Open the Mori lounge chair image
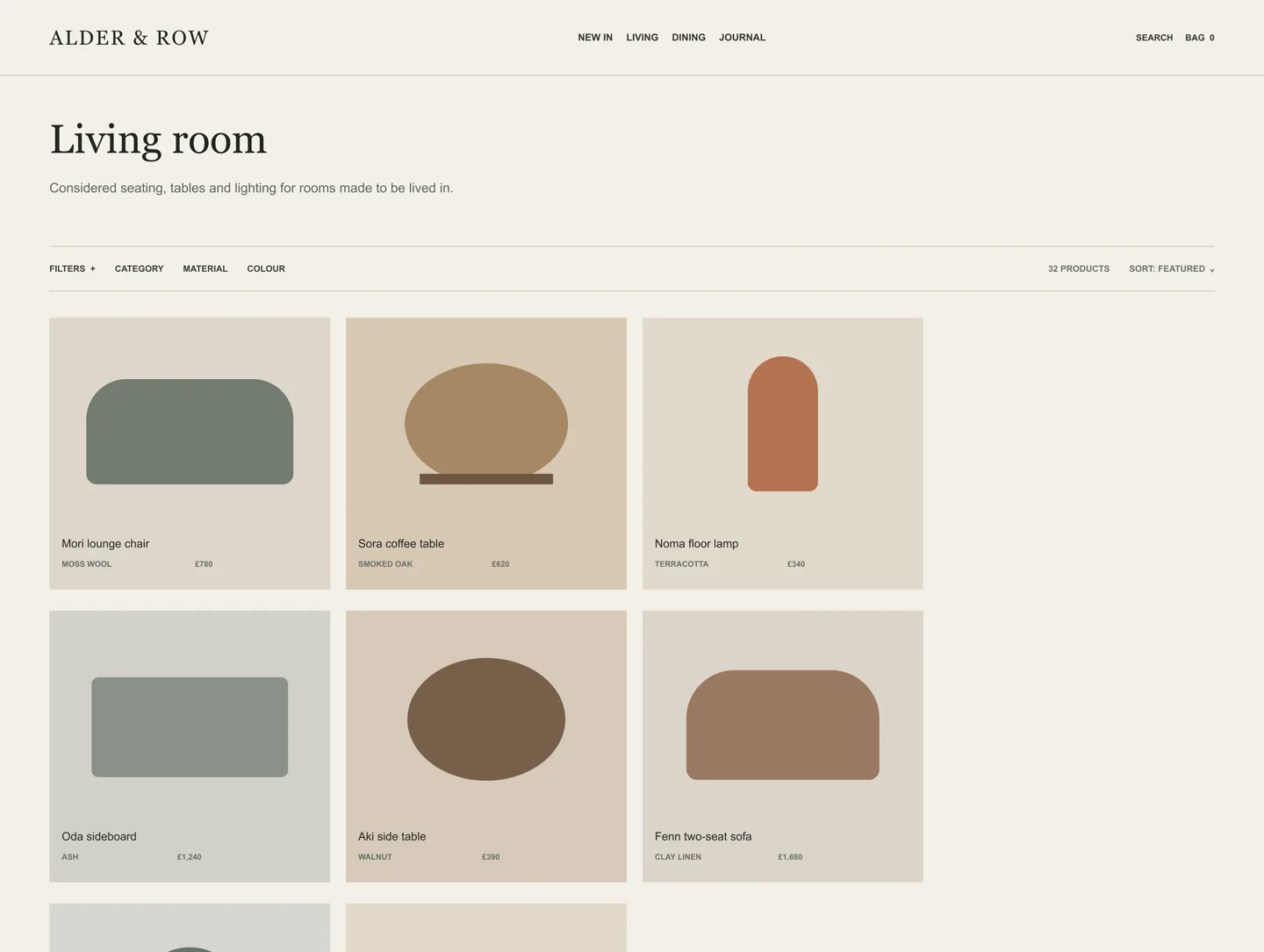 pyautogui.click(x=190, y=432)
